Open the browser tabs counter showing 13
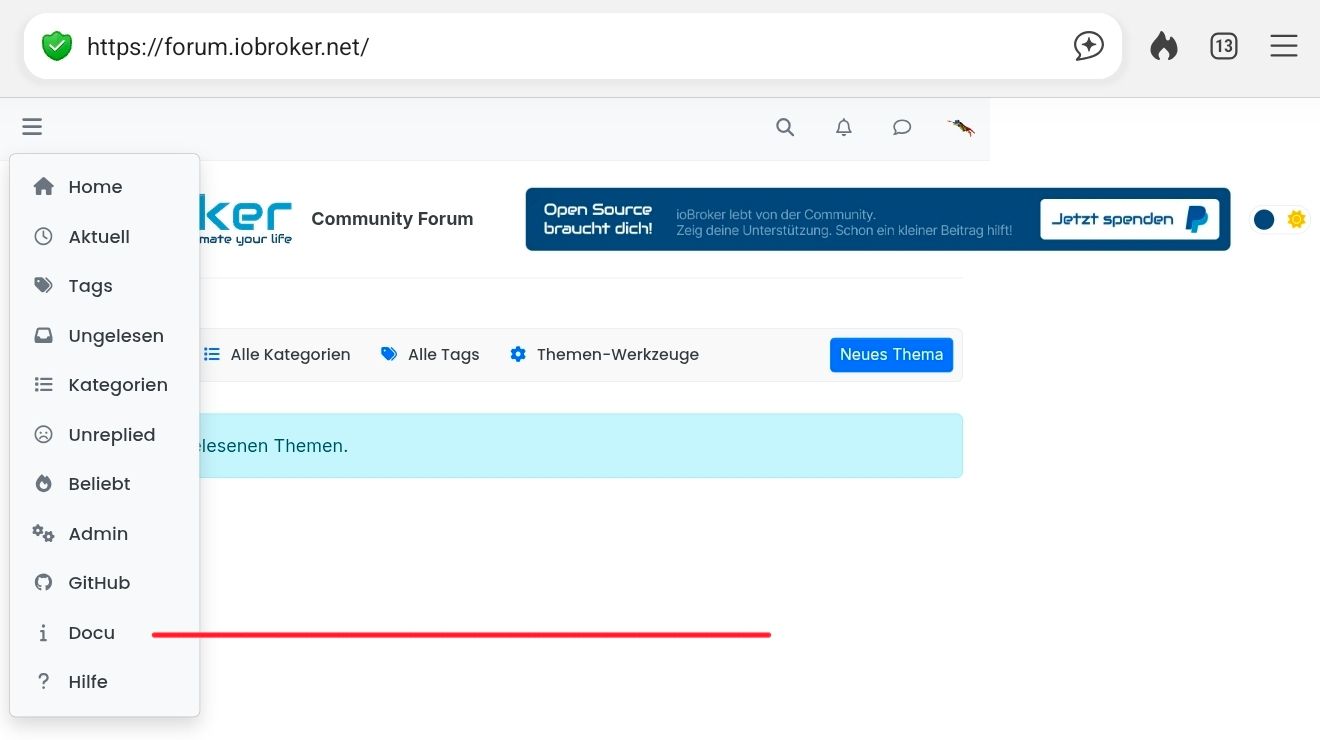 (1224, 46)
